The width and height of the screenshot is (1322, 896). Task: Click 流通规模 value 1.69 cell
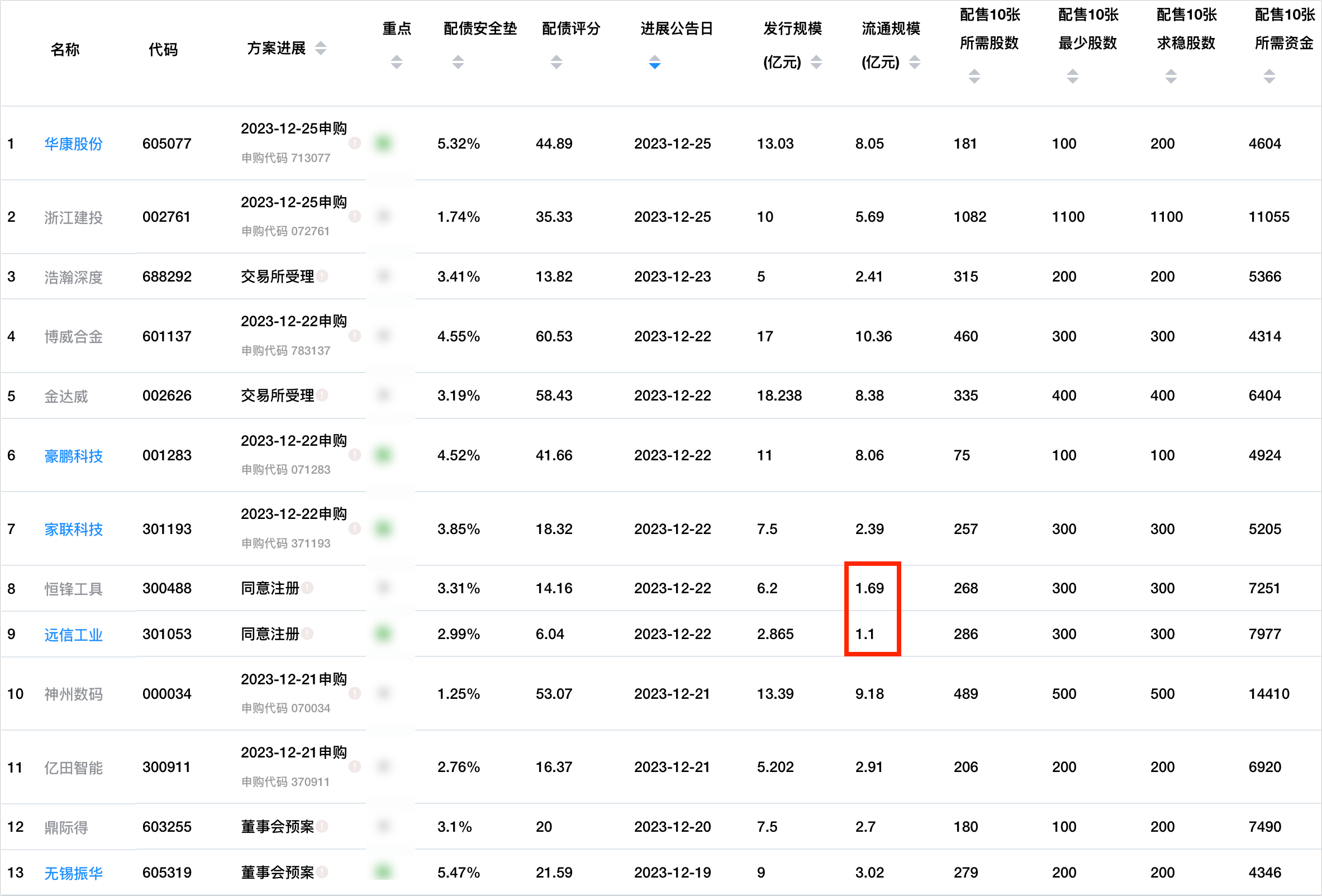coord(869,588)
